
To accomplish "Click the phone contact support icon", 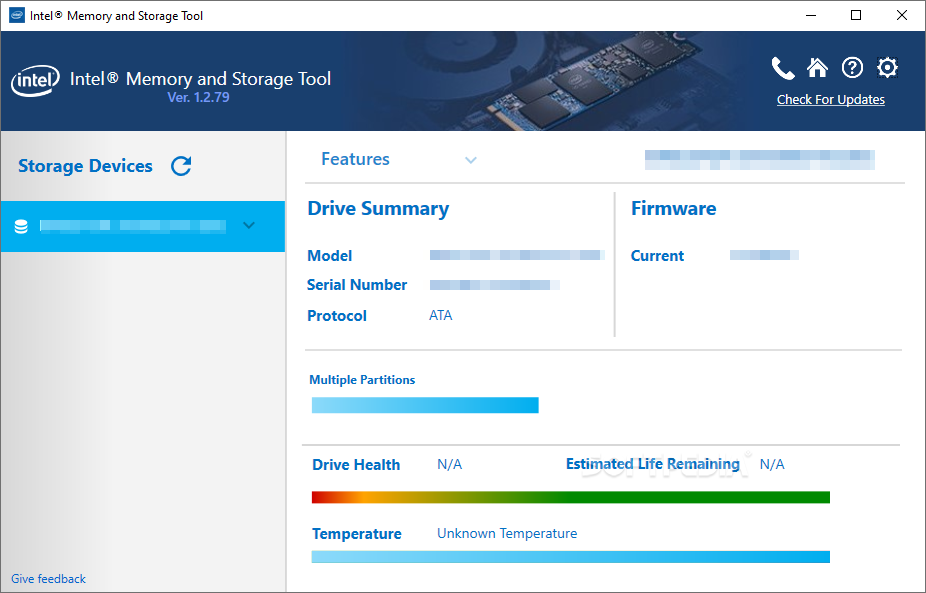I will click(782, 69).
